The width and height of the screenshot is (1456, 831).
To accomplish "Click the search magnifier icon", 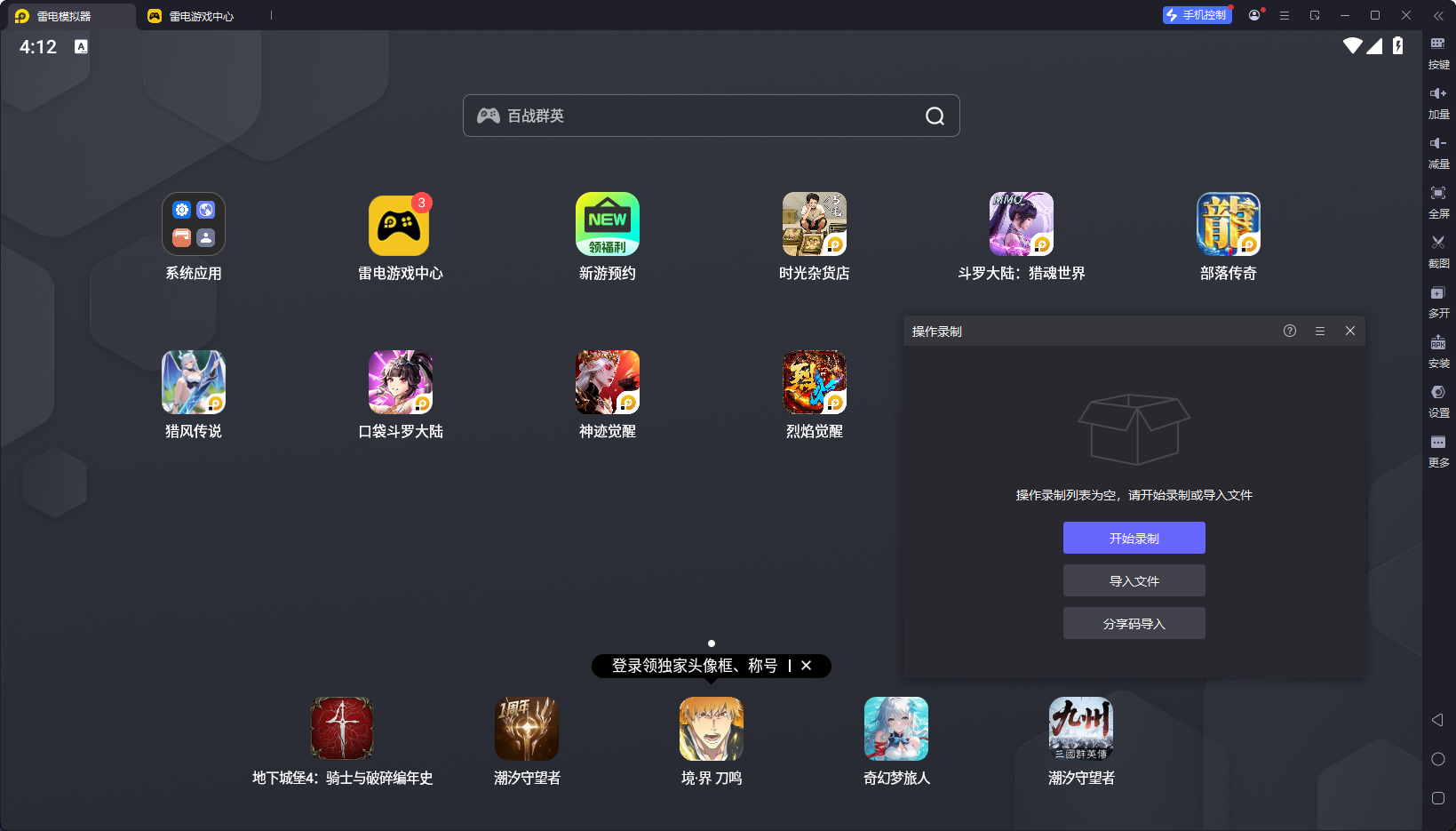I will tap(935, 116).
